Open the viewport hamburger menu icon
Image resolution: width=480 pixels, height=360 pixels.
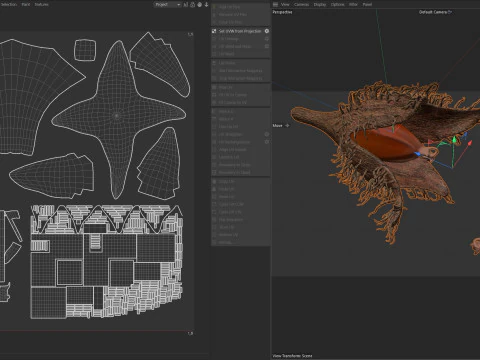click(x=275, y=4)
